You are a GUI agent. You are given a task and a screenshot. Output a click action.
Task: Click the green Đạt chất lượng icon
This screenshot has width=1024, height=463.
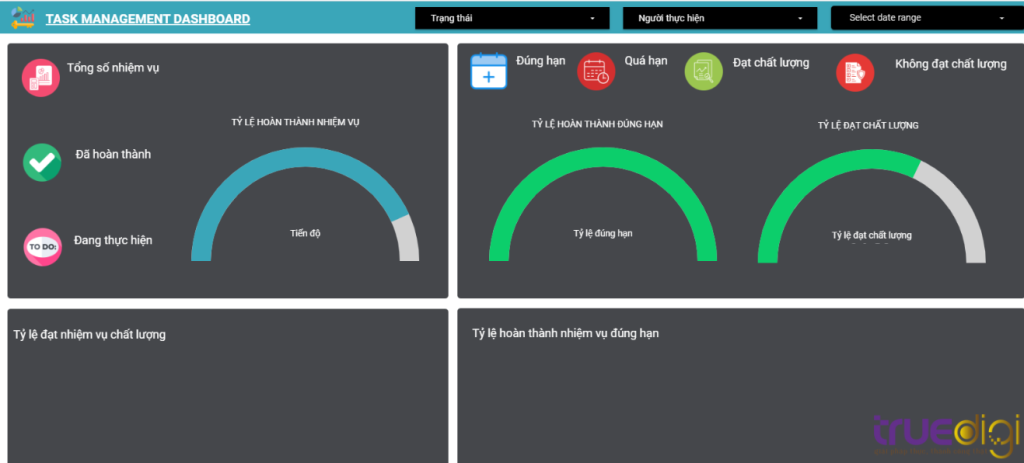[x=703, y=72]
